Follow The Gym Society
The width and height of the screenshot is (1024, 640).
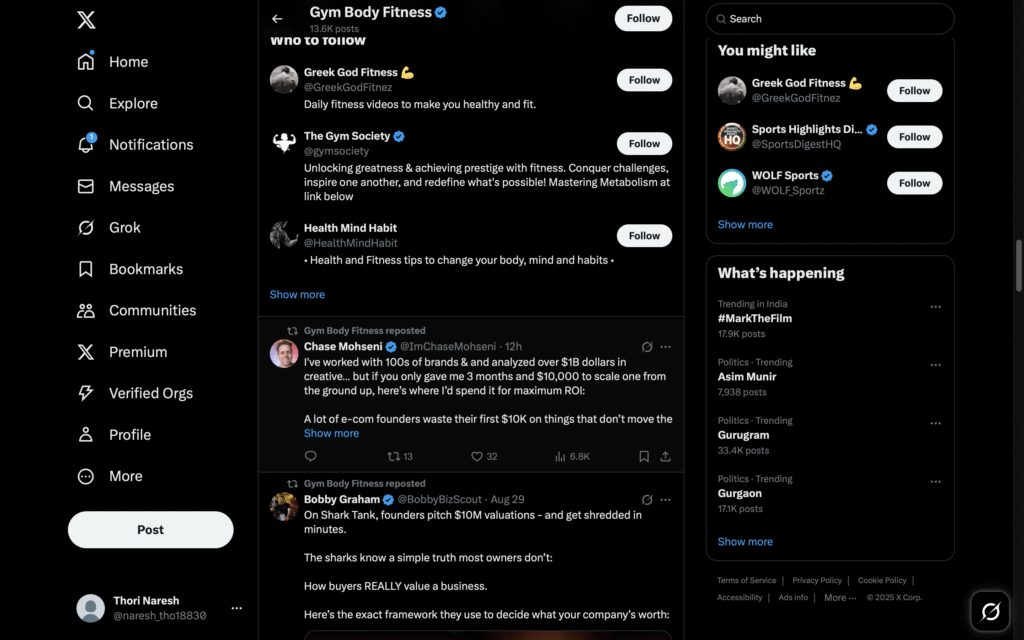pyautogui.click(x=644, y=144)
